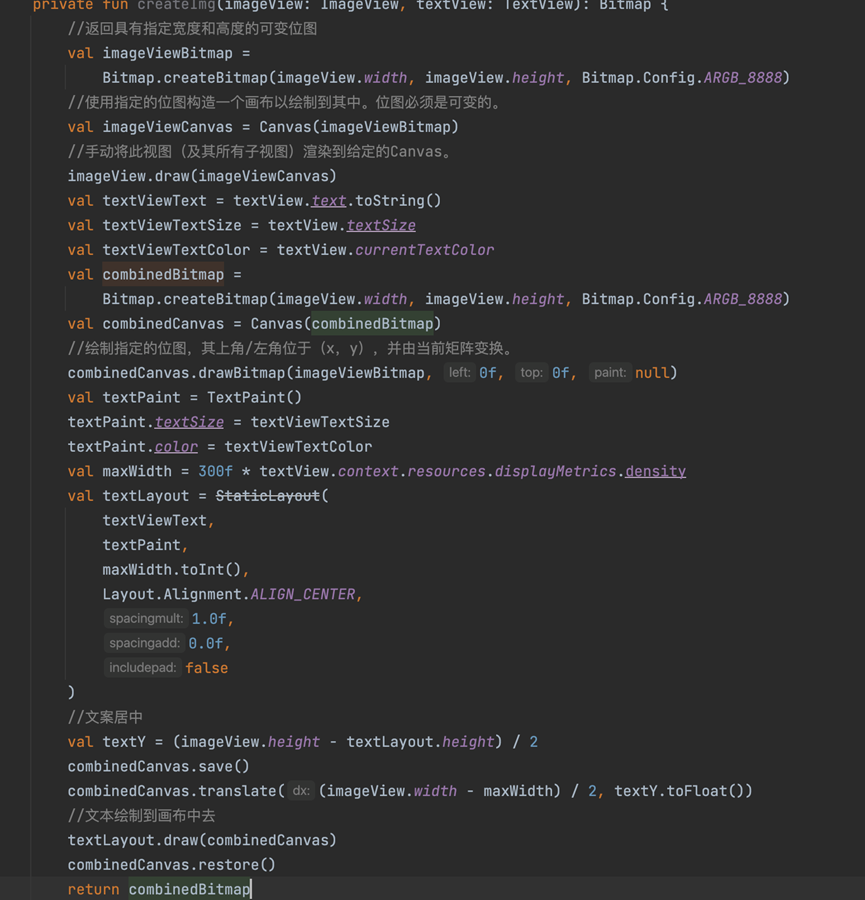The width and height of the screenshot is (865, 900).
Task: Click the textY.toFloat() argument
Action: 679,792
